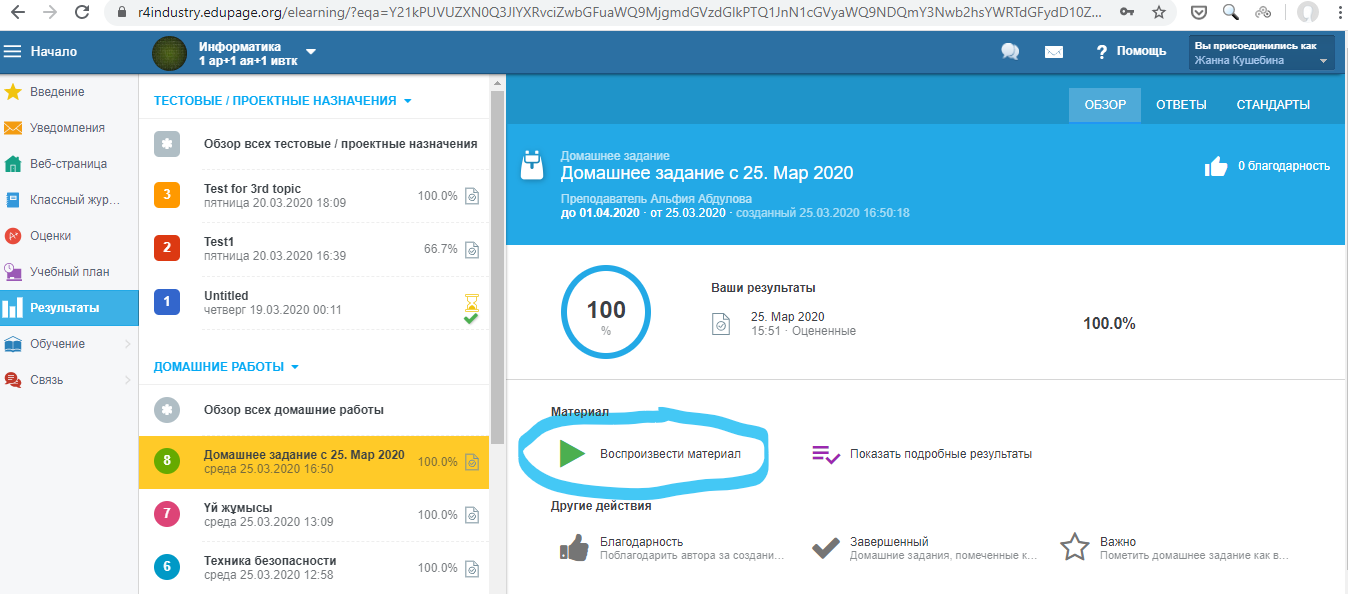
Task: Switch to the Обзор tab
Action: pyautogui.click(x=1105, y=105)
